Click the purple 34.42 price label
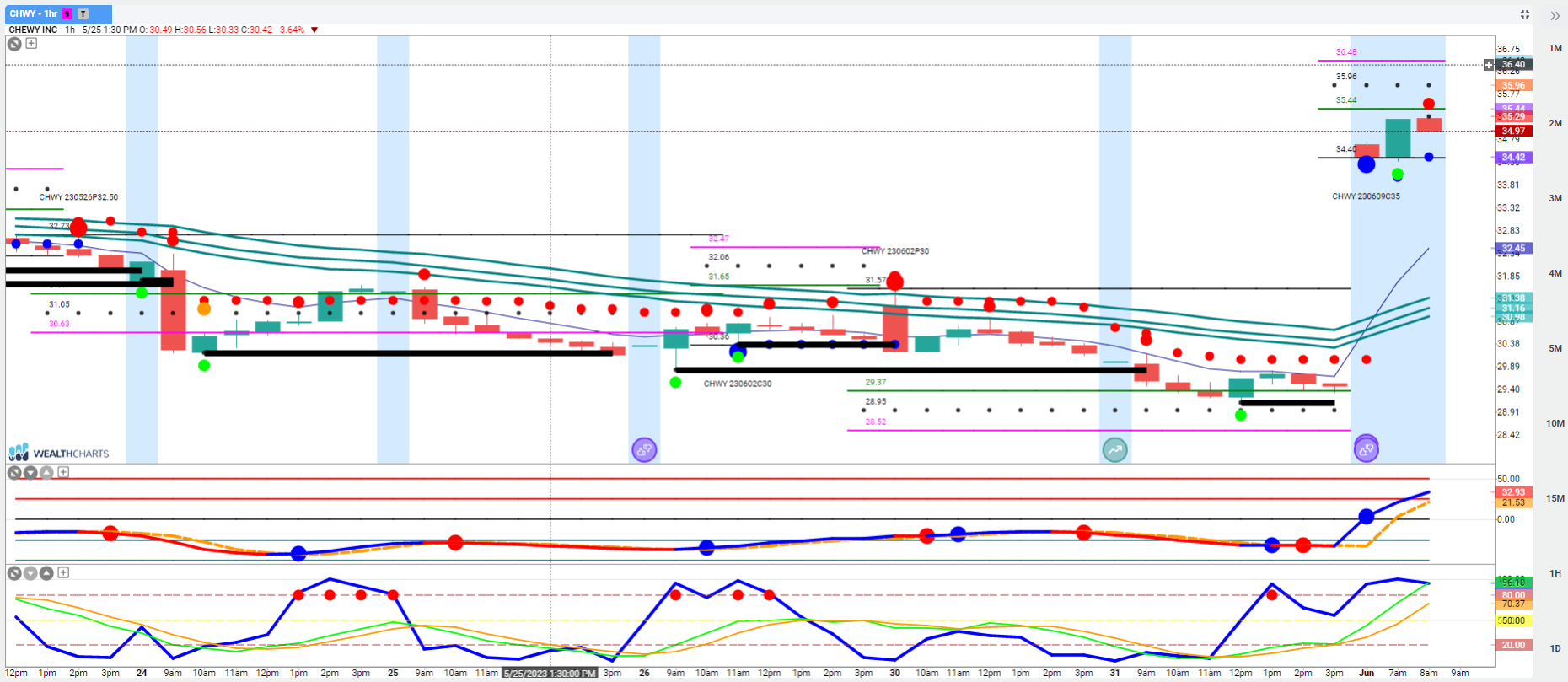Screen dimensions: 1568x682 click(1512, 157)
